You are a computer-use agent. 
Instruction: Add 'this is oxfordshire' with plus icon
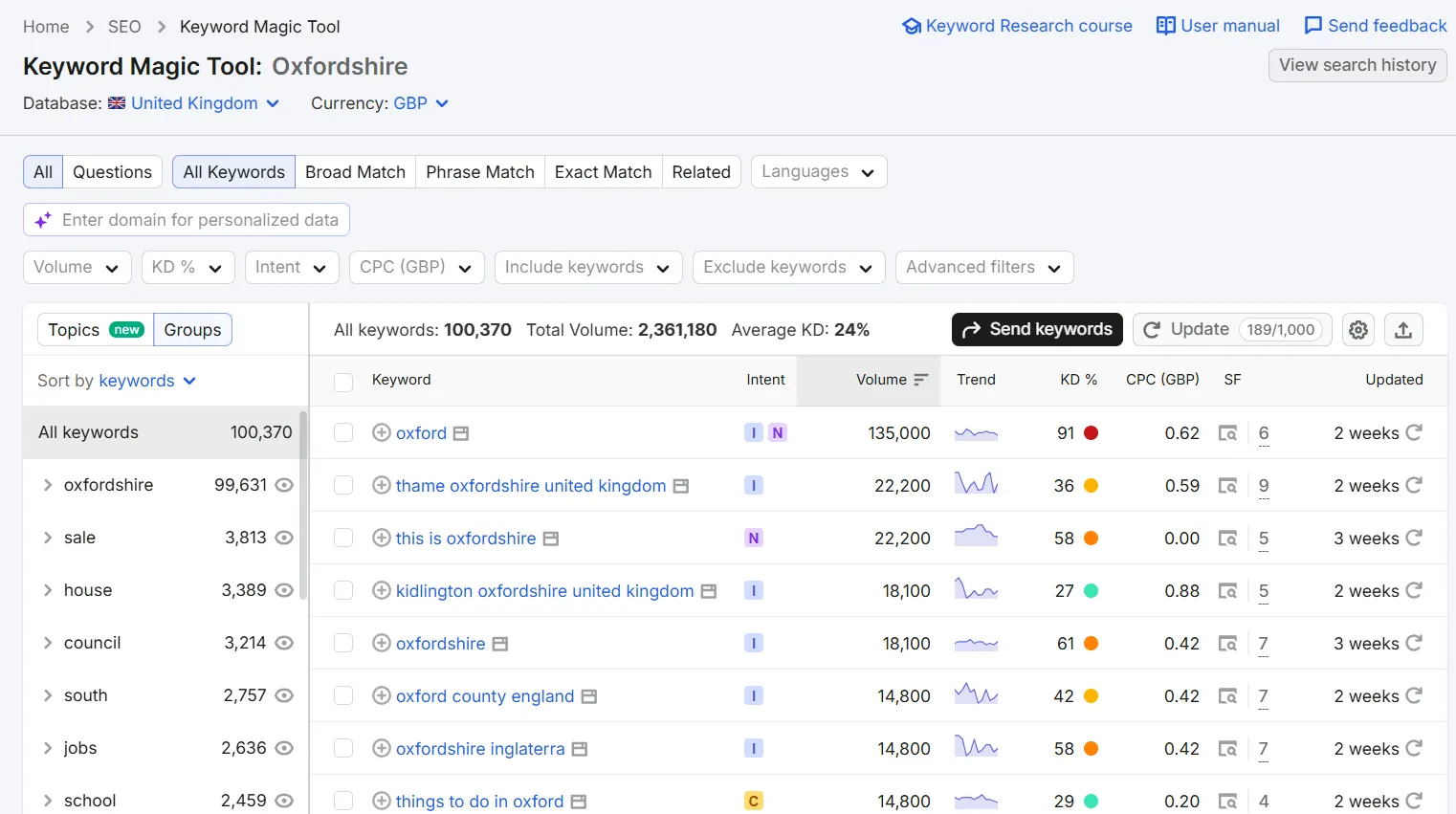381,538
